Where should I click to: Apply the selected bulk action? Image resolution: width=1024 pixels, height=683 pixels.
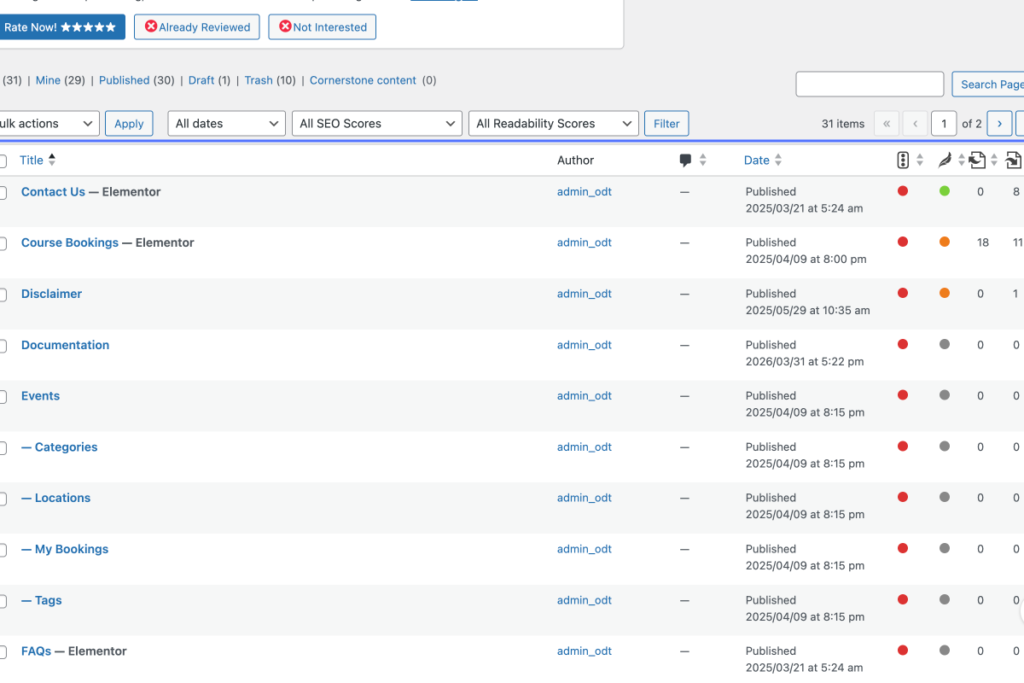pyautogui.click(x=129, y=123)
